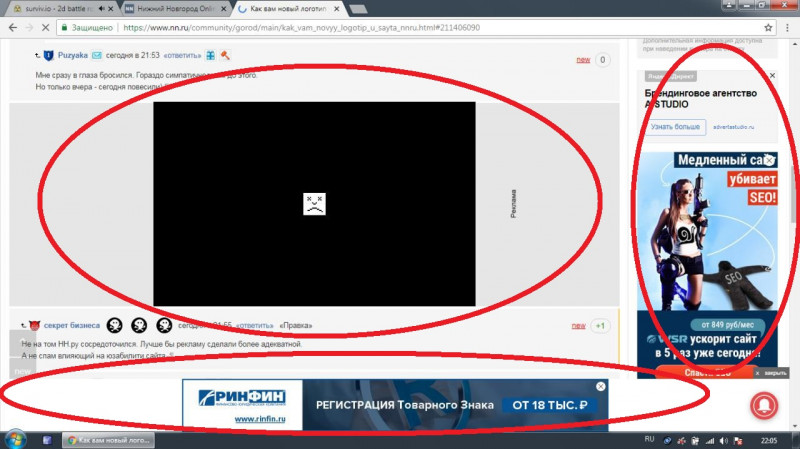This screenshot has width=800, height=449.
Task: Close the Брендинговое агентство ad block
Action: 772,76
